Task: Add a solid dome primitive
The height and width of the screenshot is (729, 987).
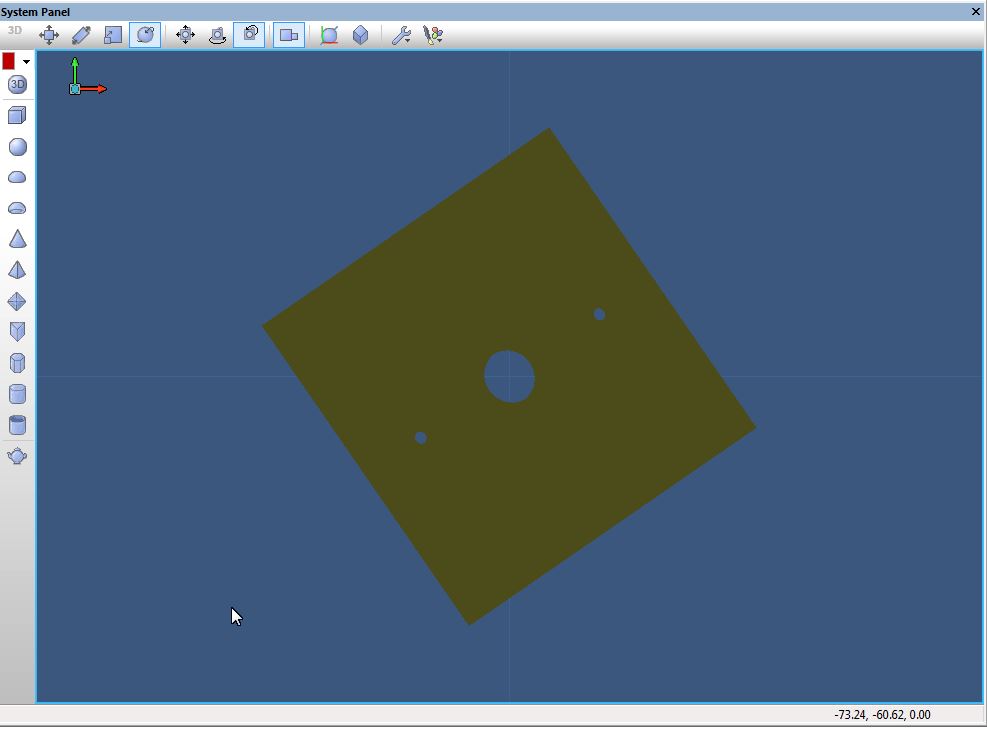Action: [17, 178]
